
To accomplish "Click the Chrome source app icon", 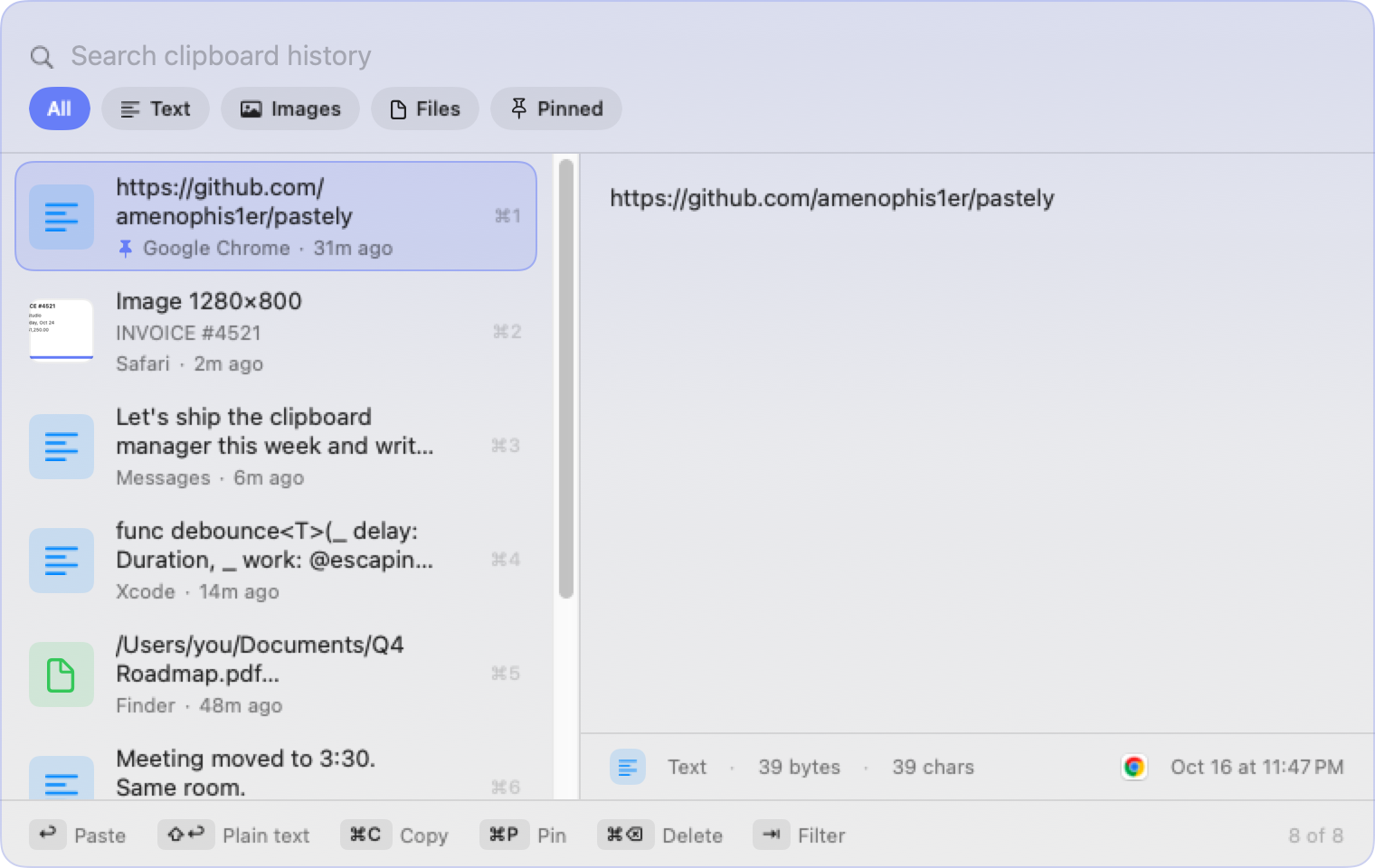I will coord(1133,767).
